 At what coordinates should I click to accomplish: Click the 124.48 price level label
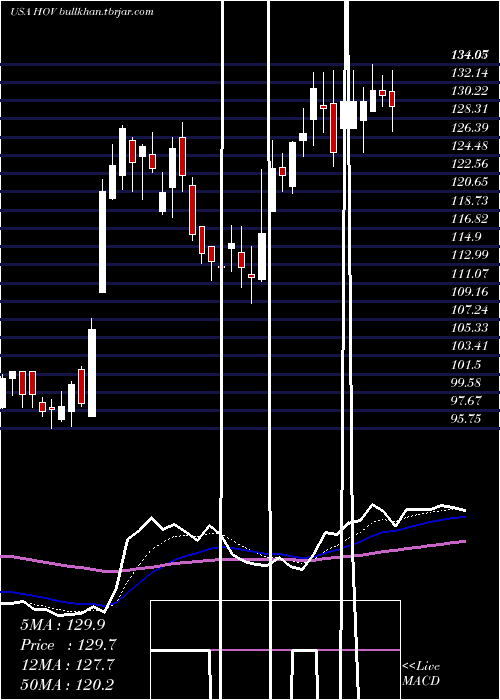tap(470, 146)
